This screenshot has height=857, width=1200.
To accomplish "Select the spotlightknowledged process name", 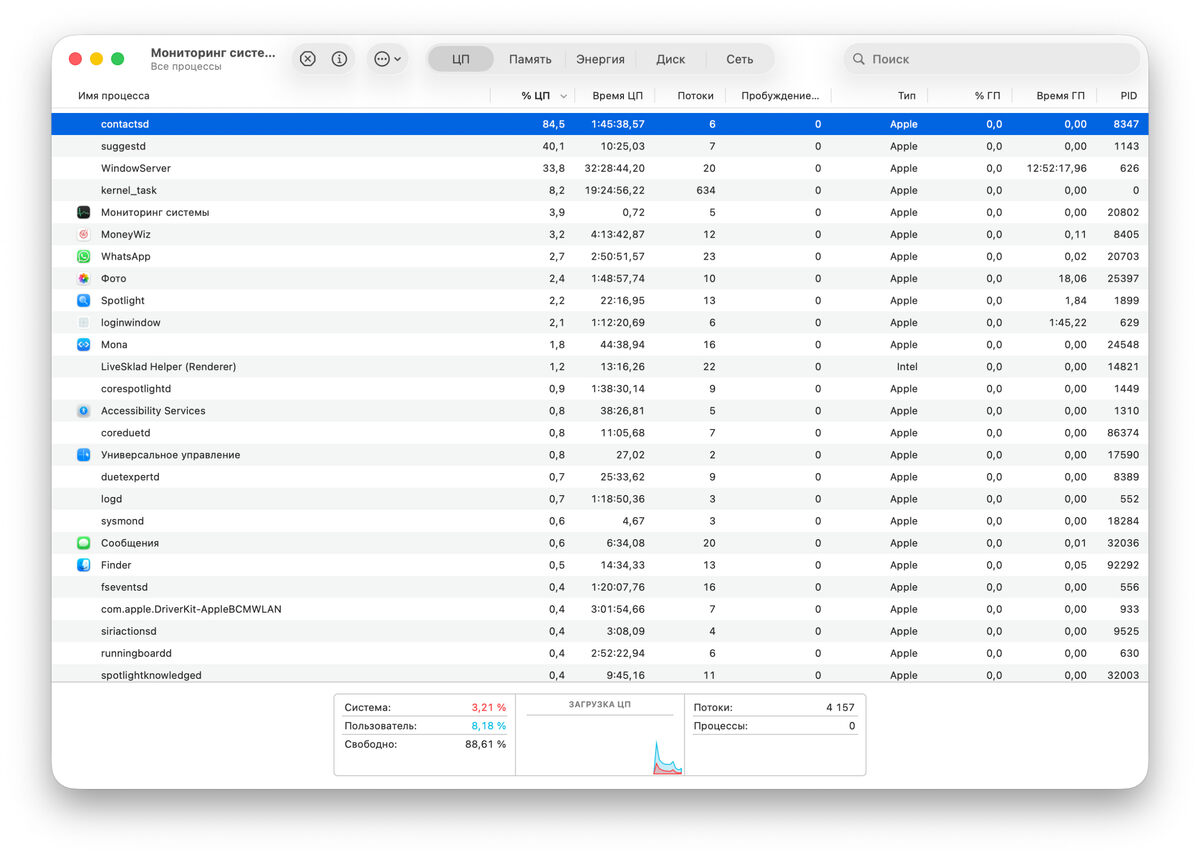I will point(151,675).
